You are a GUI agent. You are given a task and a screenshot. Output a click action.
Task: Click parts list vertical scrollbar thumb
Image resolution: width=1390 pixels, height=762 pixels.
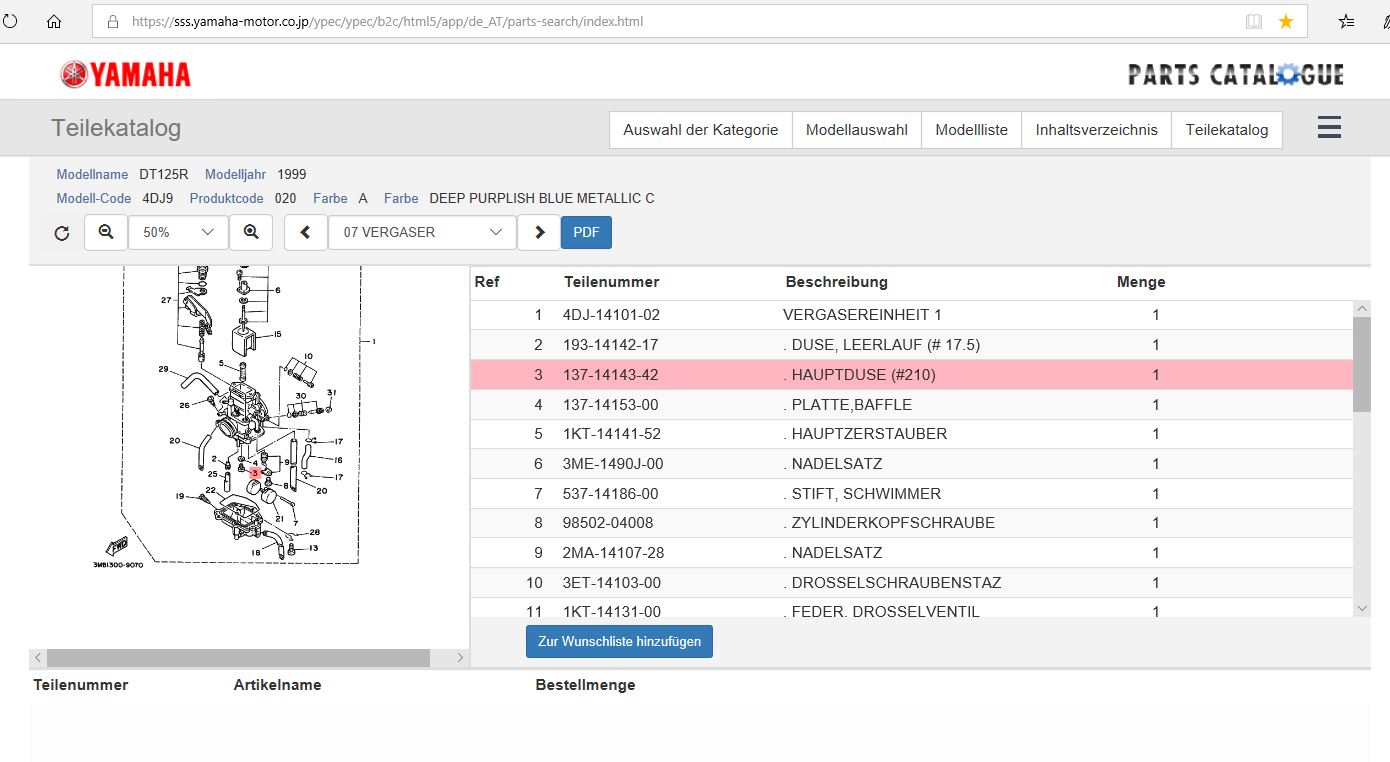[x=1362, y=365]
